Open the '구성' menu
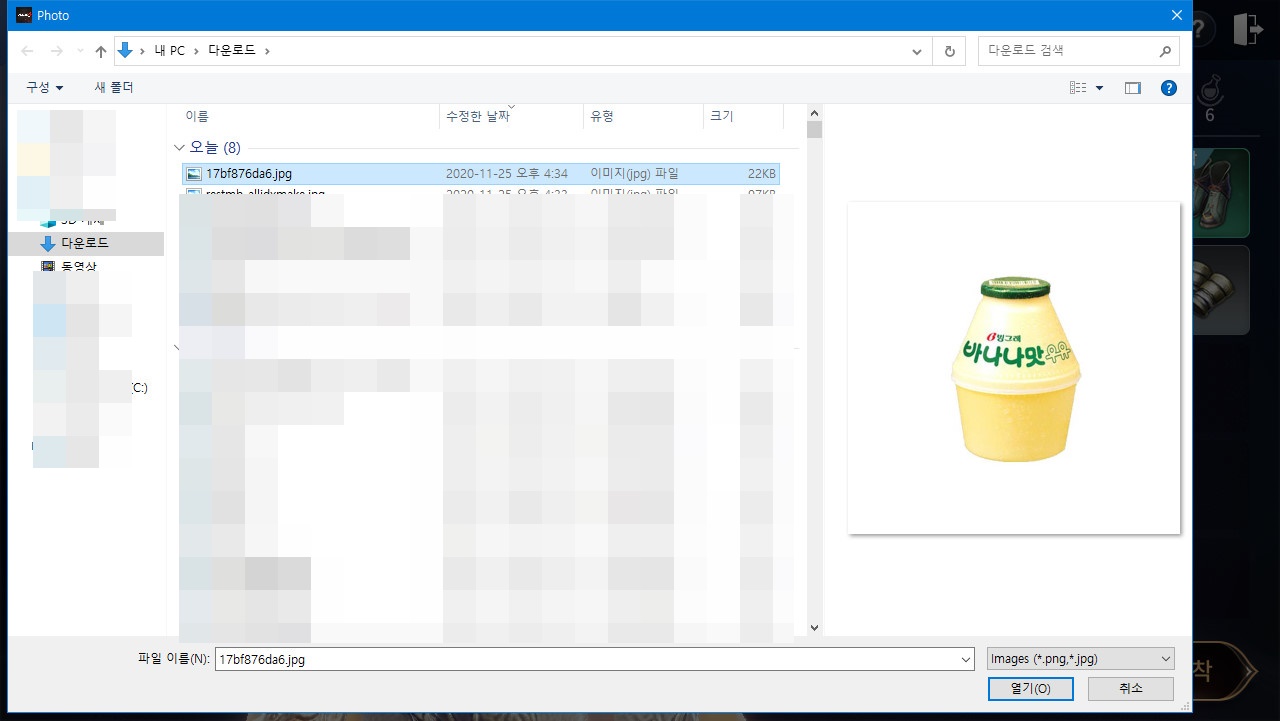This screenshot has height=721, width=1280. 45,88
